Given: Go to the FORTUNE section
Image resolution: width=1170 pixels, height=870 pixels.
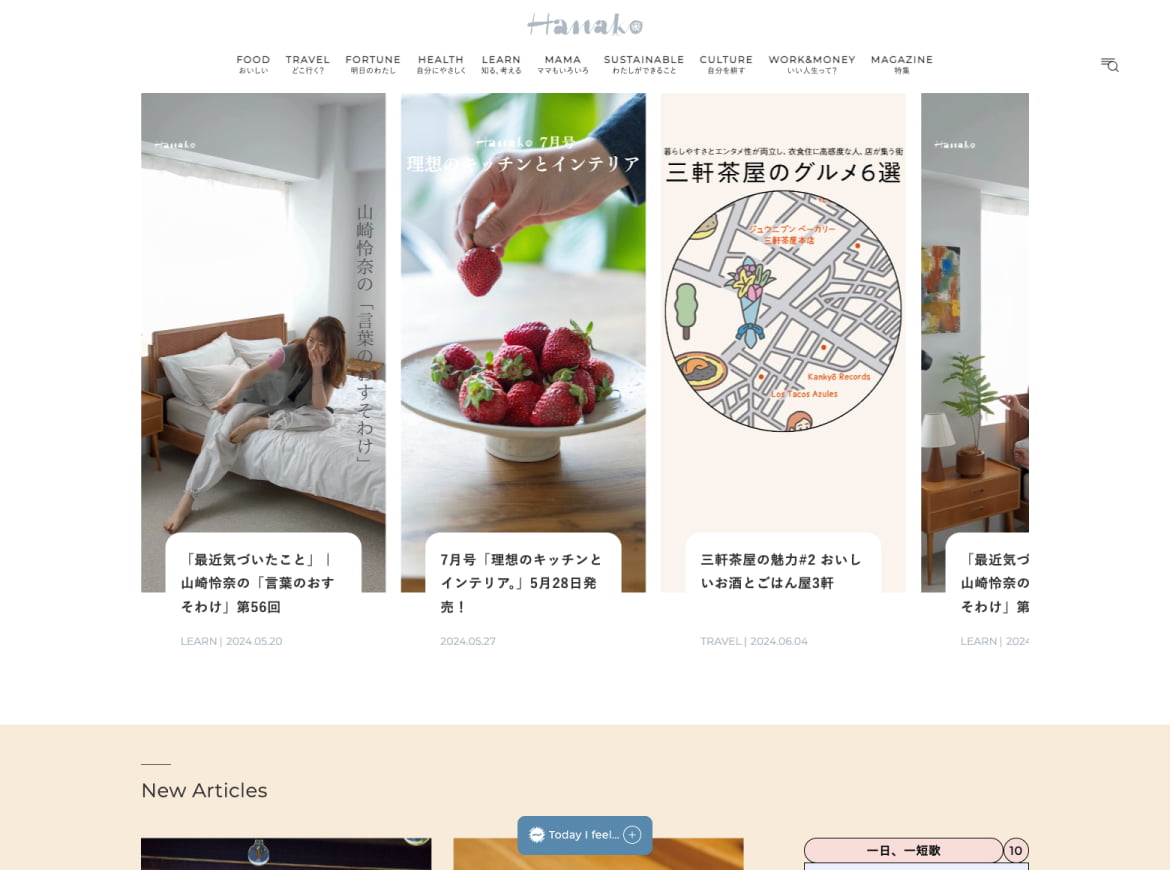Looking at the screenshot, I should click(x=373, y=64).
